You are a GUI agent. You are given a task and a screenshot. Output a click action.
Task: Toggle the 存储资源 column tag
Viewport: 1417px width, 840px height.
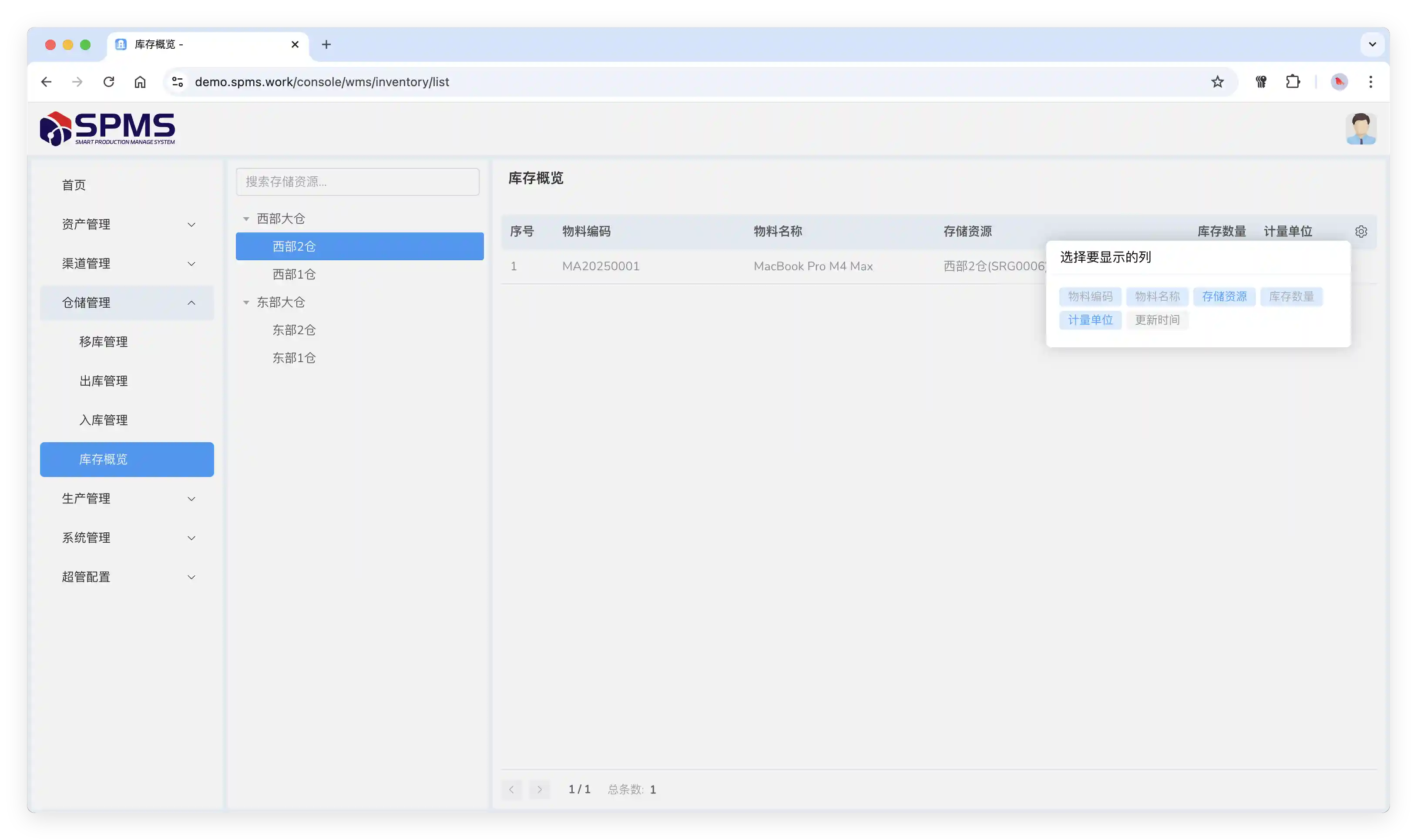point(1224,296)
